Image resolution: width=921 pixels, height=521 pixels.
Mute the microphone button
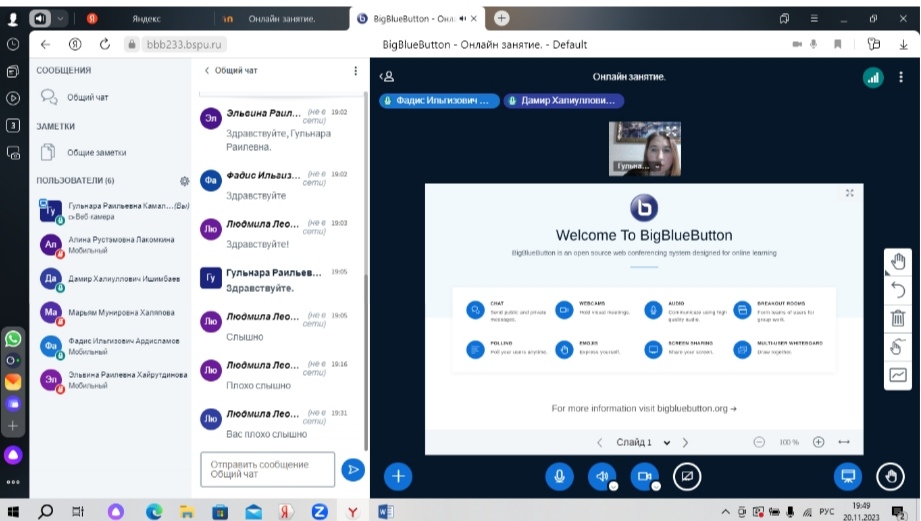(559, 476)
